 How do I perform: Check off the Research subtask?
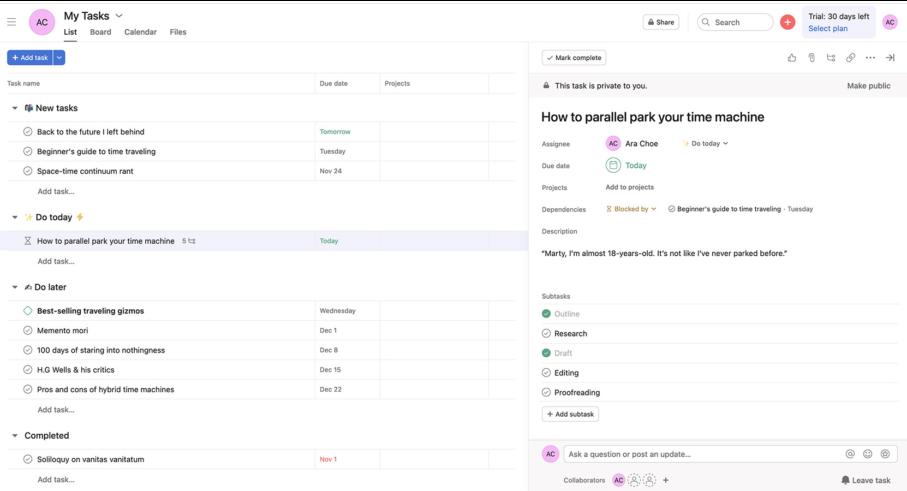546,333
